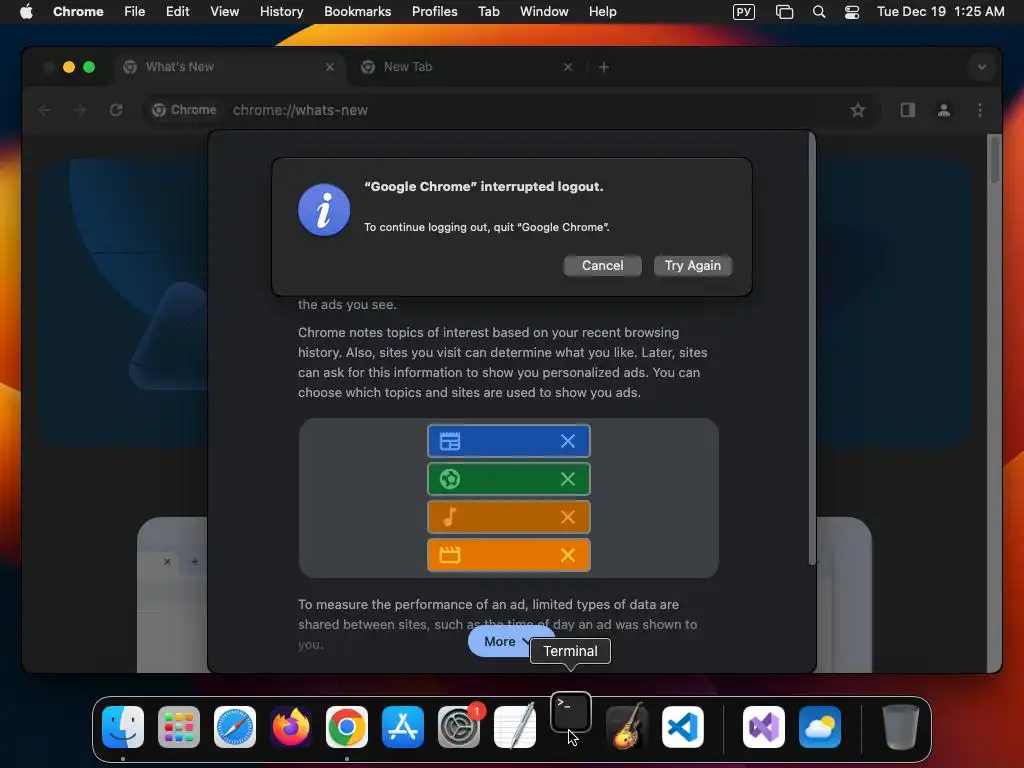The image size is (1024, 768).
Task: Switch to the New Tab tab
Action: tap(467, 67)
